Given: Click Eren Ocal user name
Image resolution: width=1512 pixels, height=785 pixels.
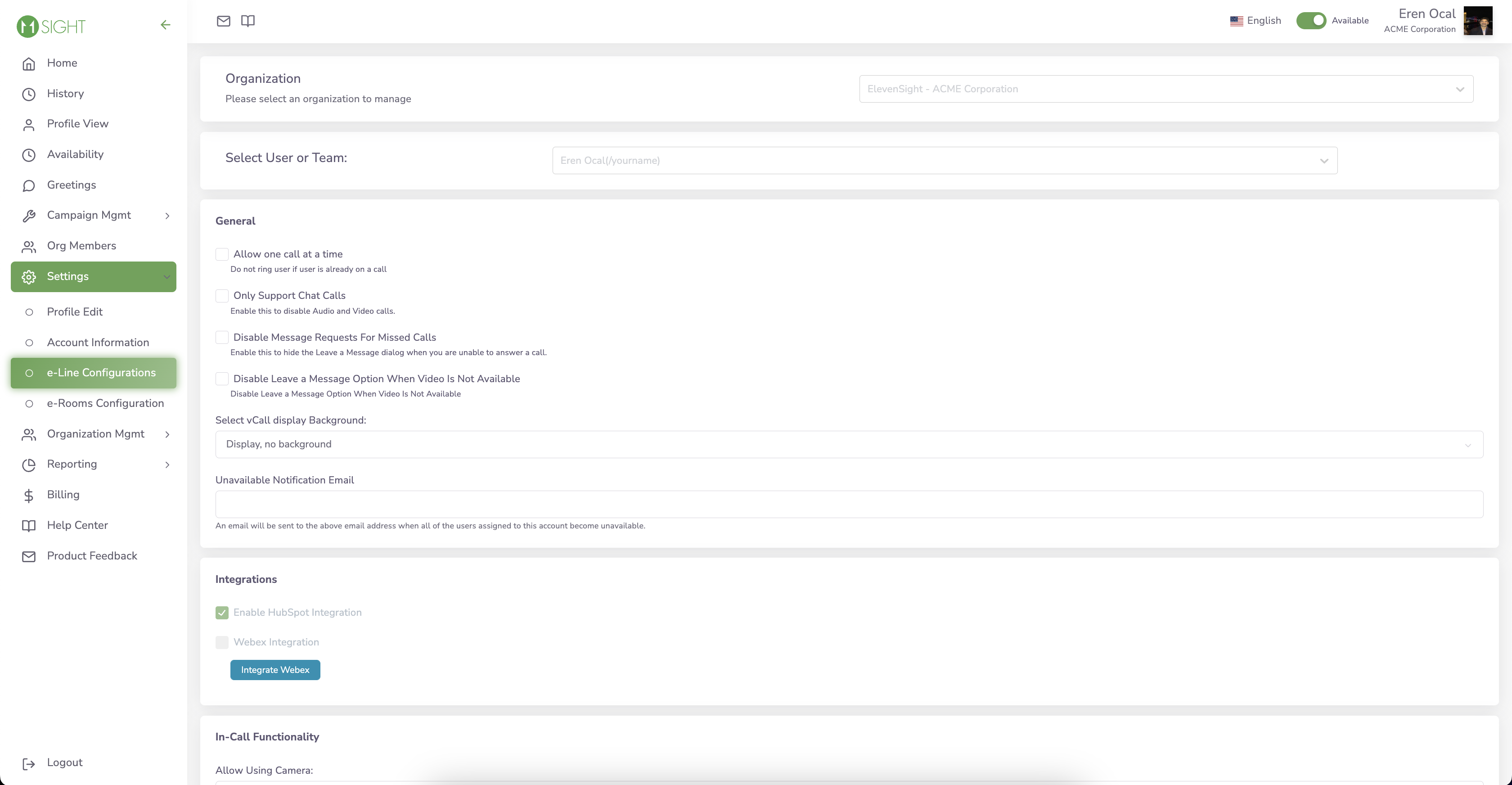Looking at the screenshot, I should [1427, 14].
